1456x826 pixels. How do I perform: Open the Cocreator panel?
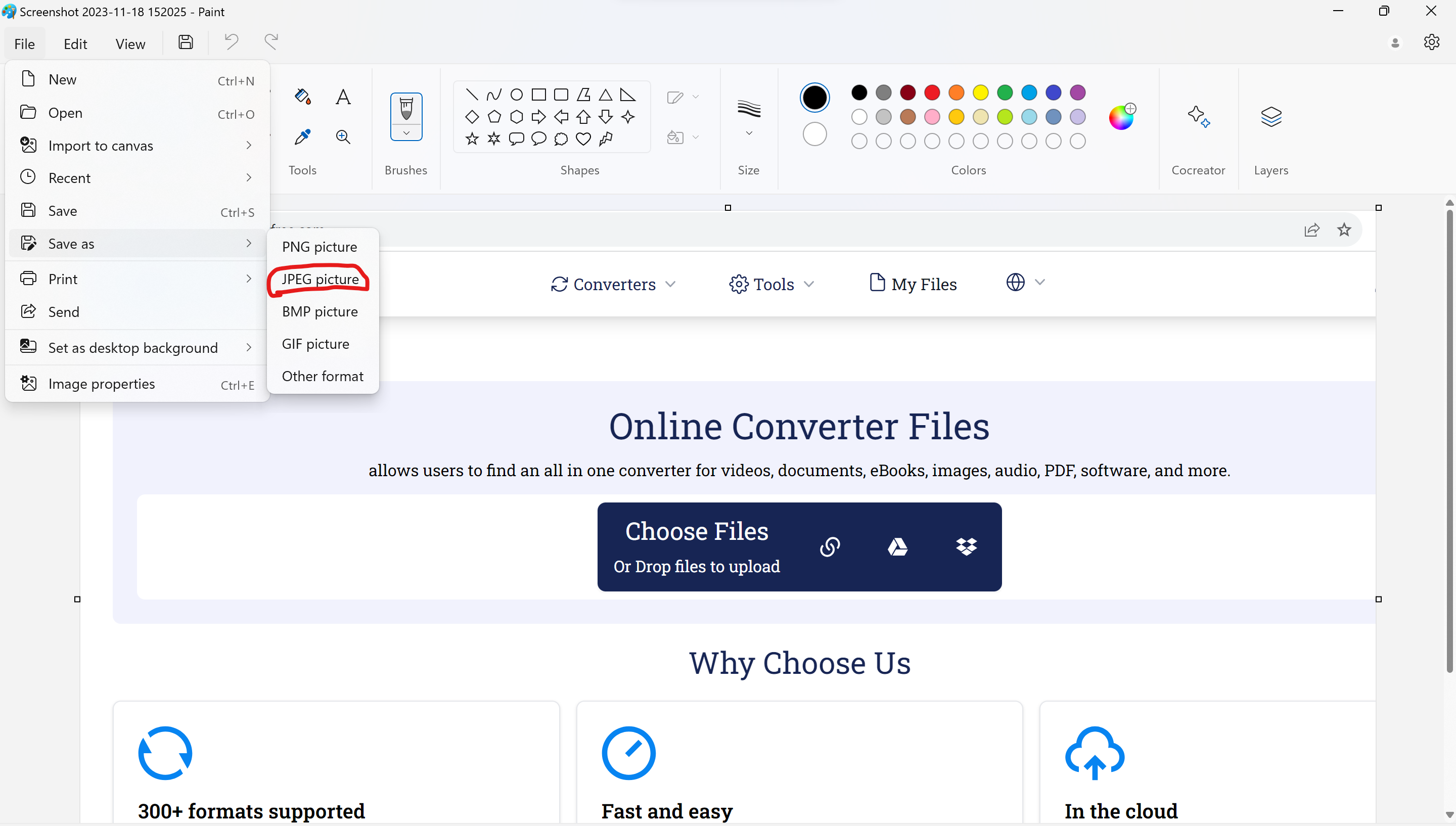1199,116
